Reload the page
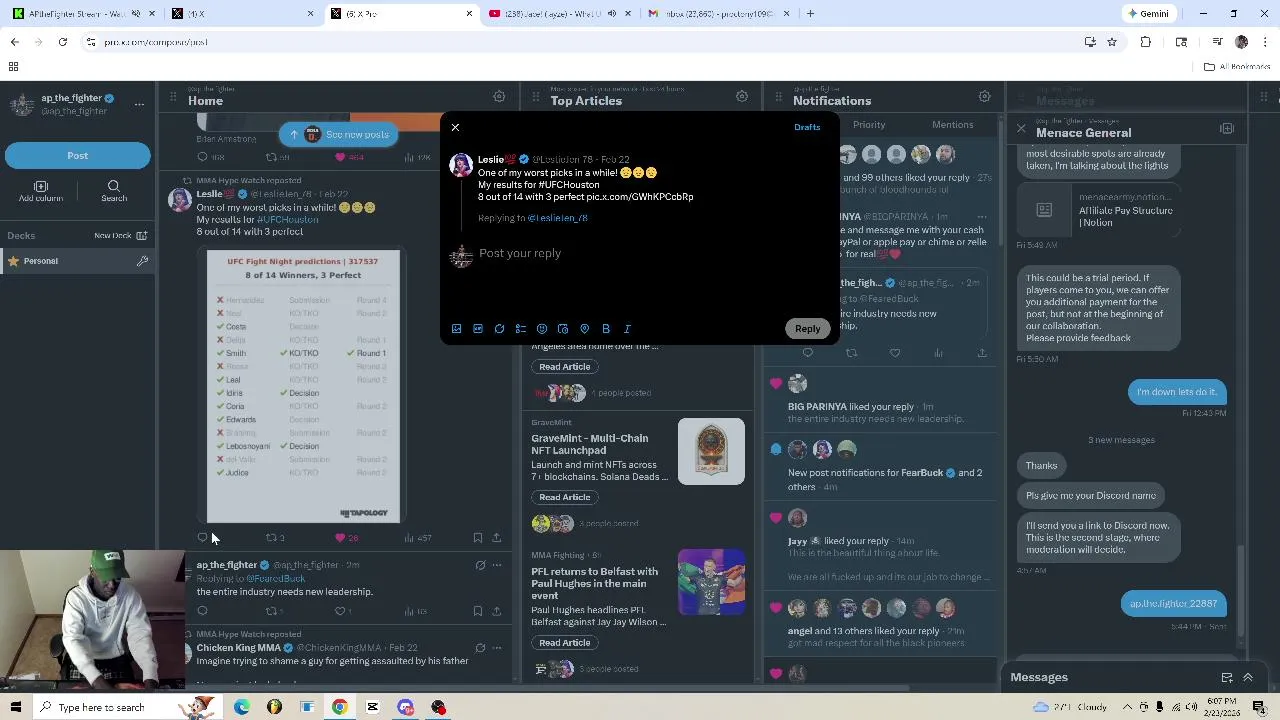The width and height of the screenshot is (1280, 720). [62, 42]
